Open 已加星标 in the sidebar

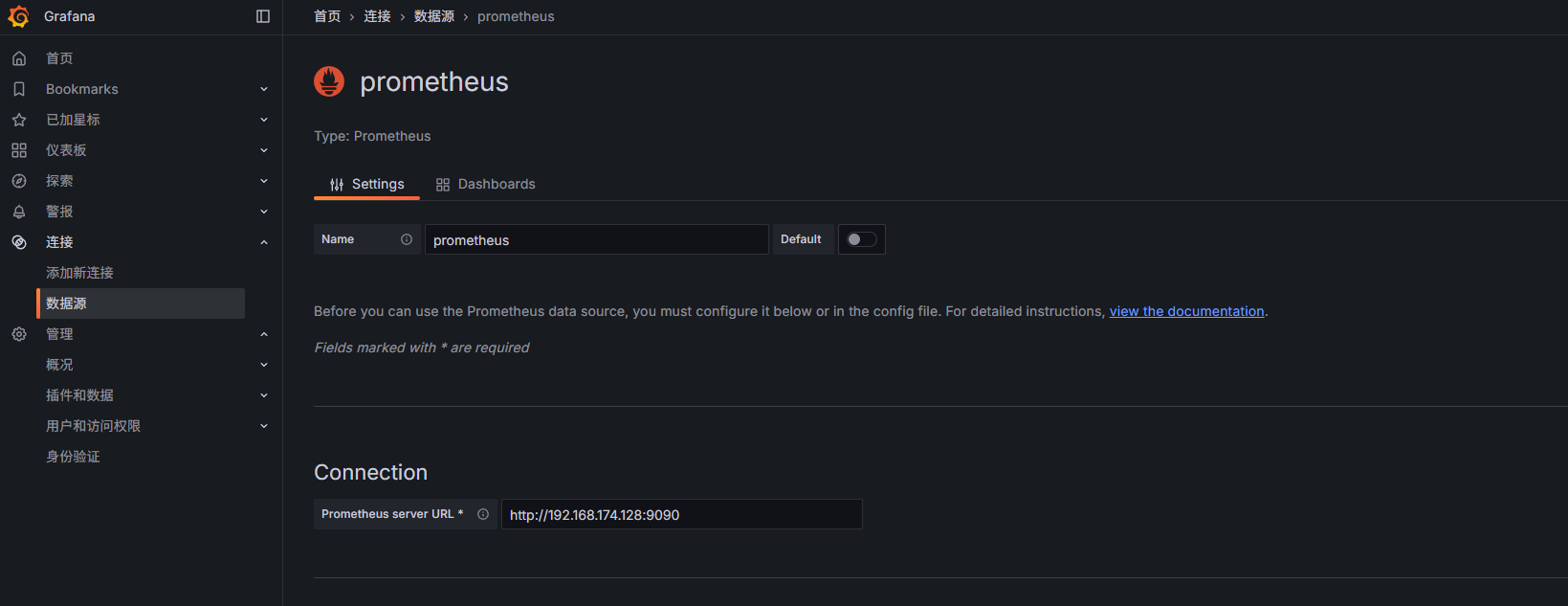point(73,120)
